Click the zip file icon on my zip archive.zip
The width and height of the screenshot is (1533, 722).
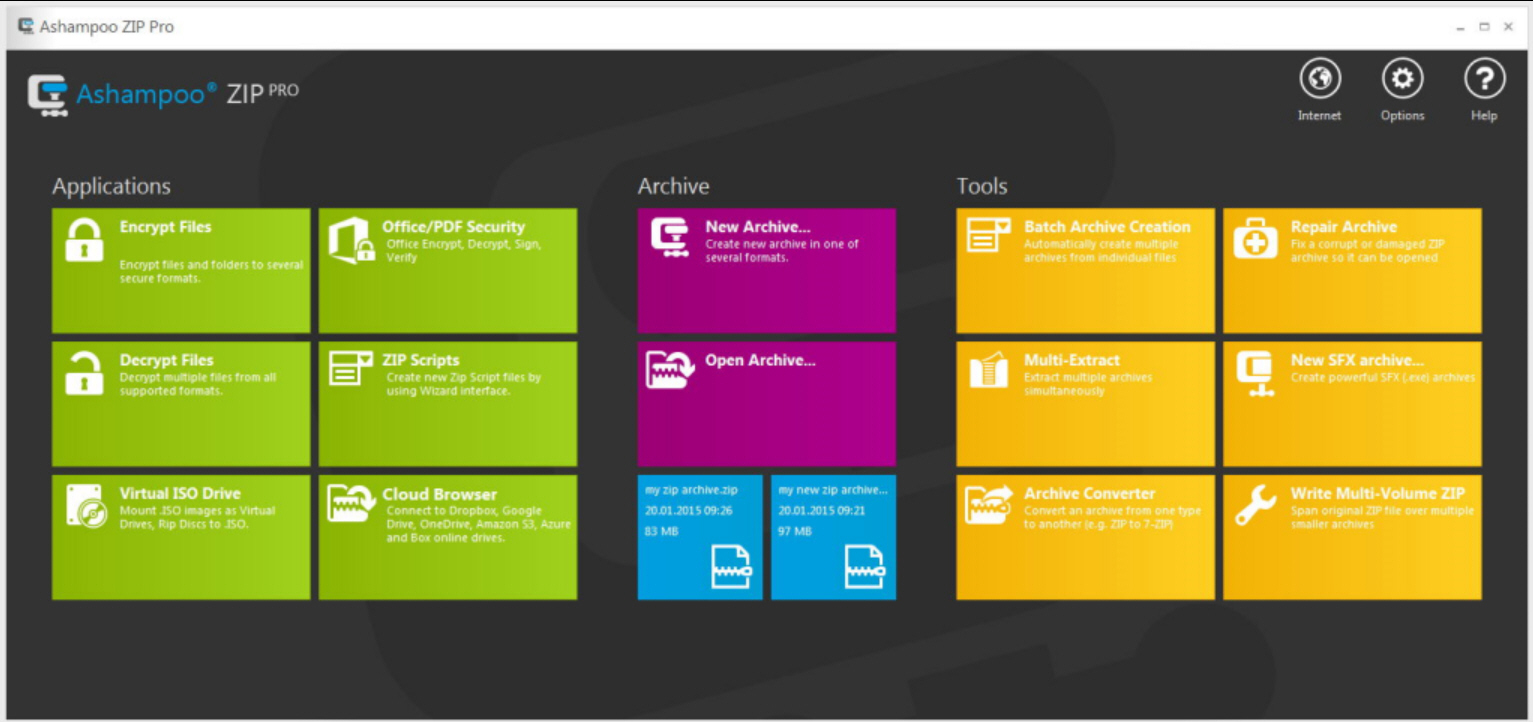tap(730, 567)
